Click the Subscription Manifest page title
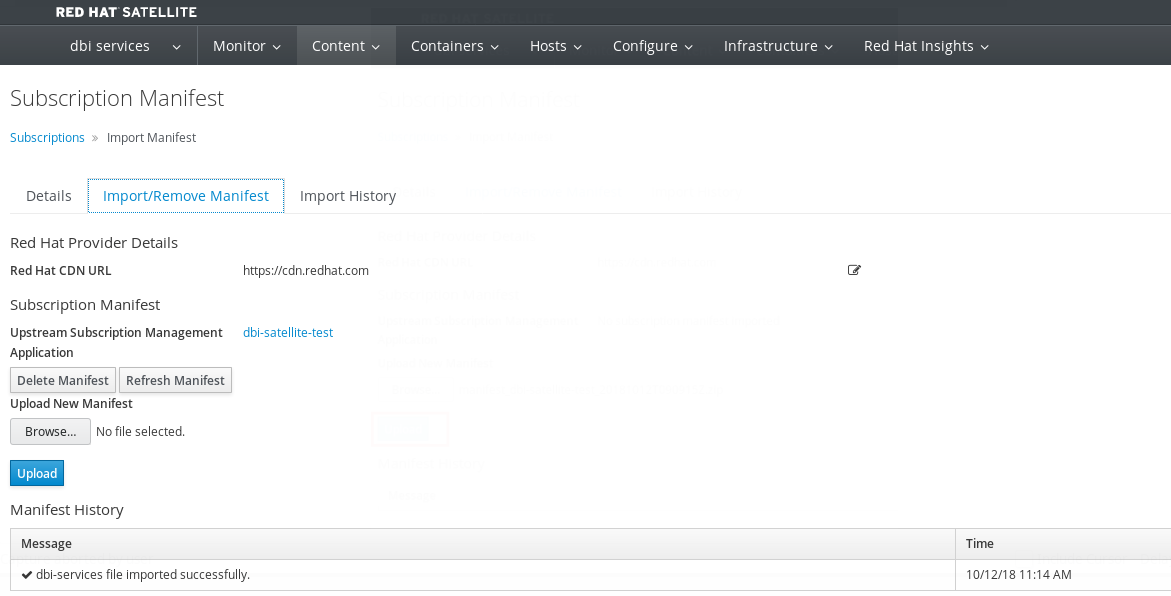Image resolution: width=1171 pixels, height=596 pixels. pyautogui.click(x=117, y=99)
